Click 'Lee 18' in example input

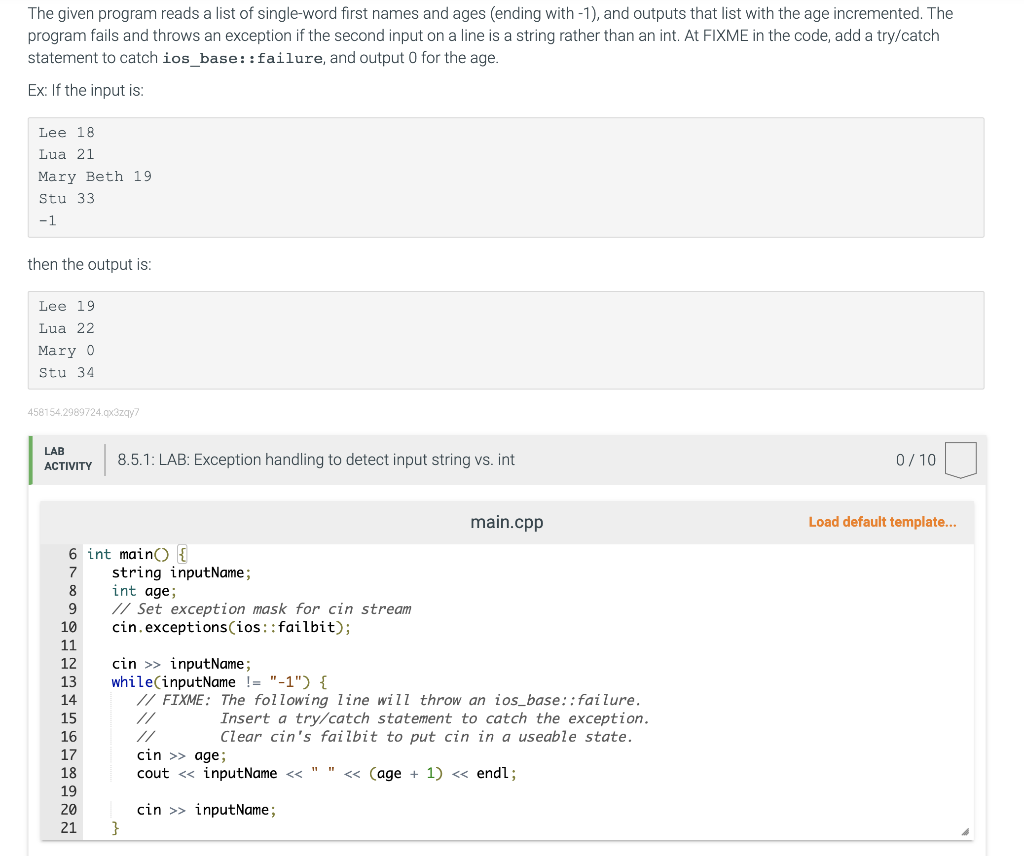[x=66, y=133]
